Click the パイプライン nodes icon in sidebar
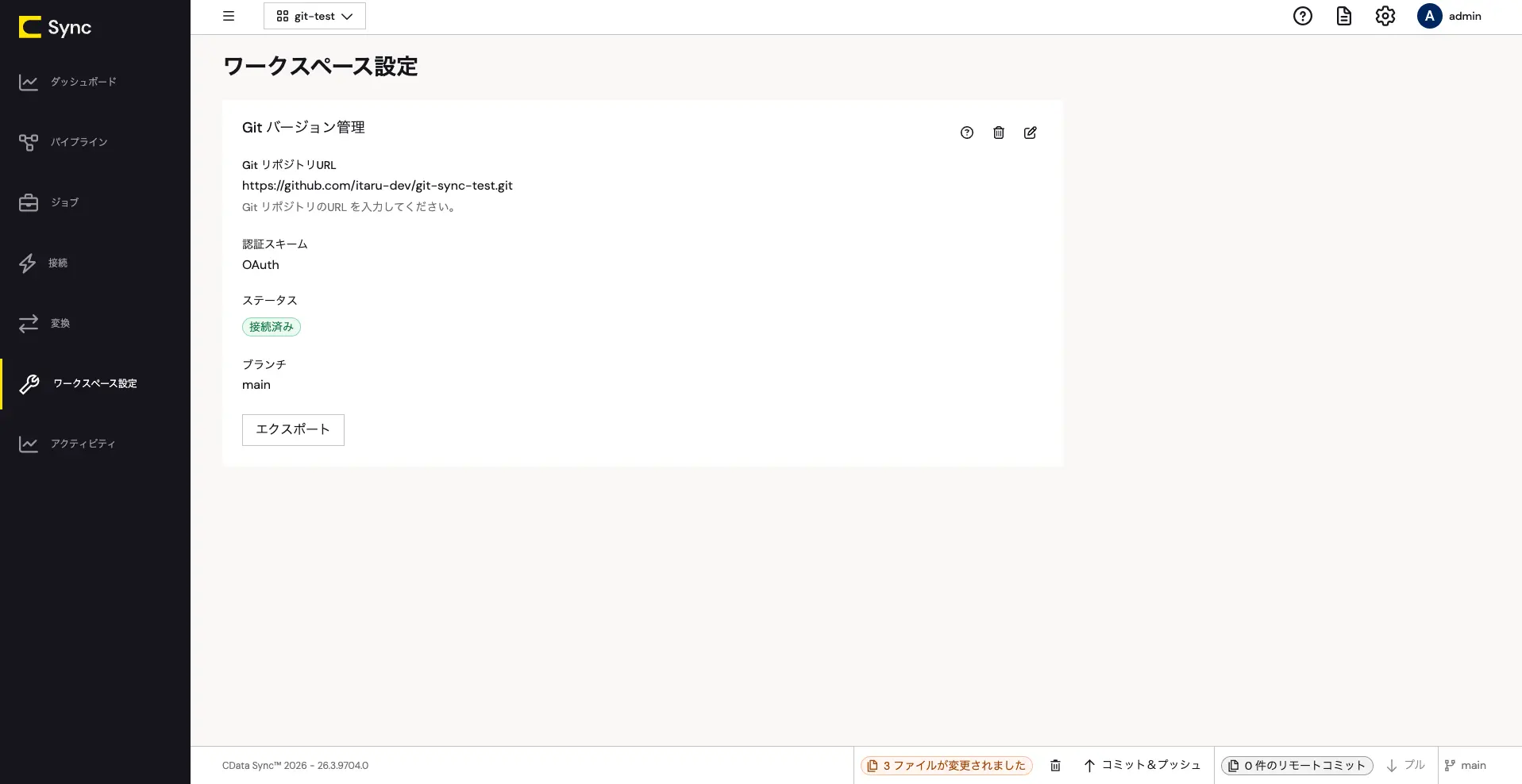This screenshot has width=1522, height=784. pos(29,142)
